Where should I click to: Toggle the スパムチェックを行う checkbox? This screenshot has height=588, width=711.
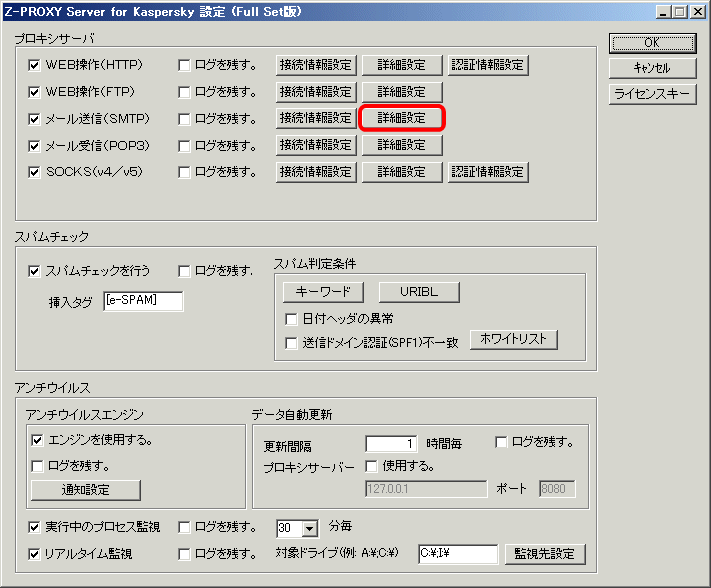click(34, 271)
